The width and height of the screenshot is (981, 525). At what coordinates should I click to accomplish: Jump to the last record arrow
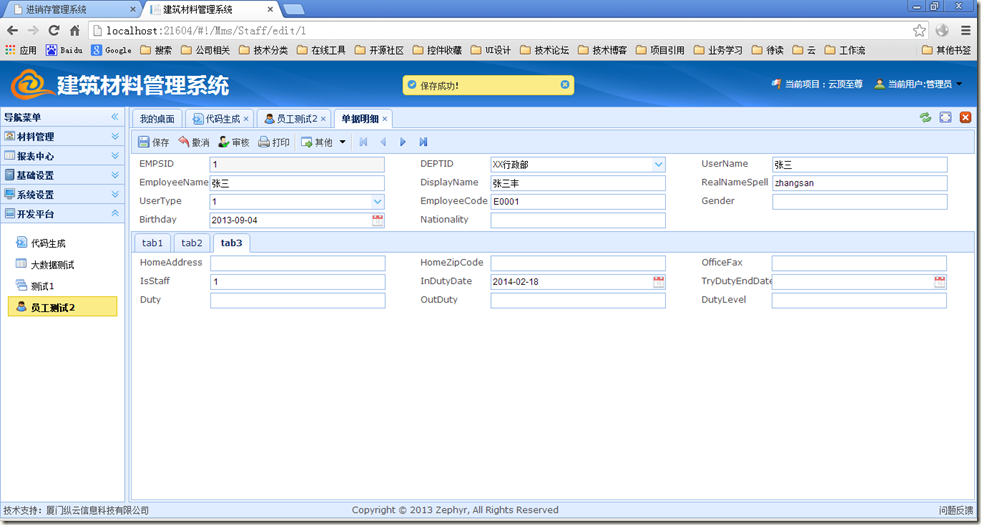(423, 142)
